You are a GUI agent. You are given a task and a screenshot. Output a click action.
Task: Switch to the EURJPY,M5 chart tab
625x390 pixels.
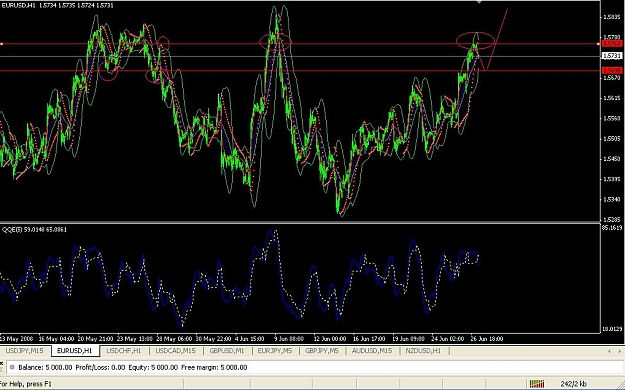pos(275,351)
